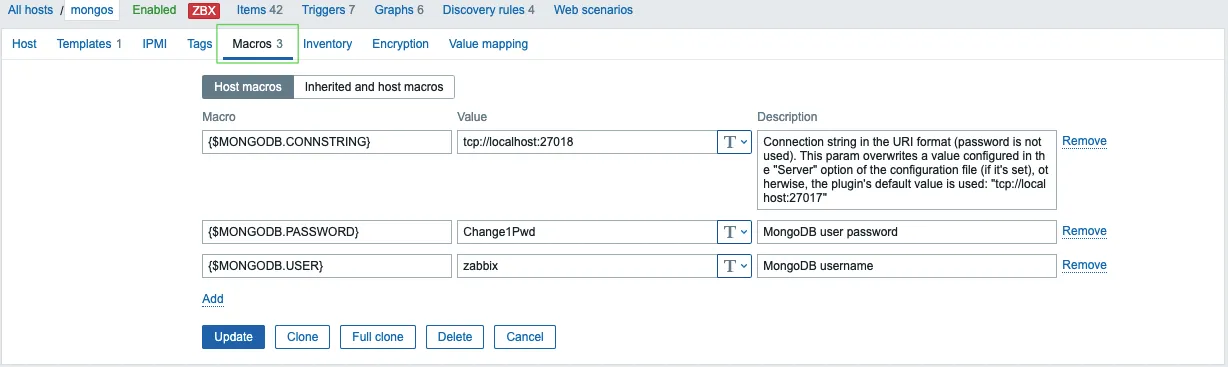The width and height of the screenshot is (1228, 367).
Task: Open the All hosts breadcrumb link
Action: (30, 10)
